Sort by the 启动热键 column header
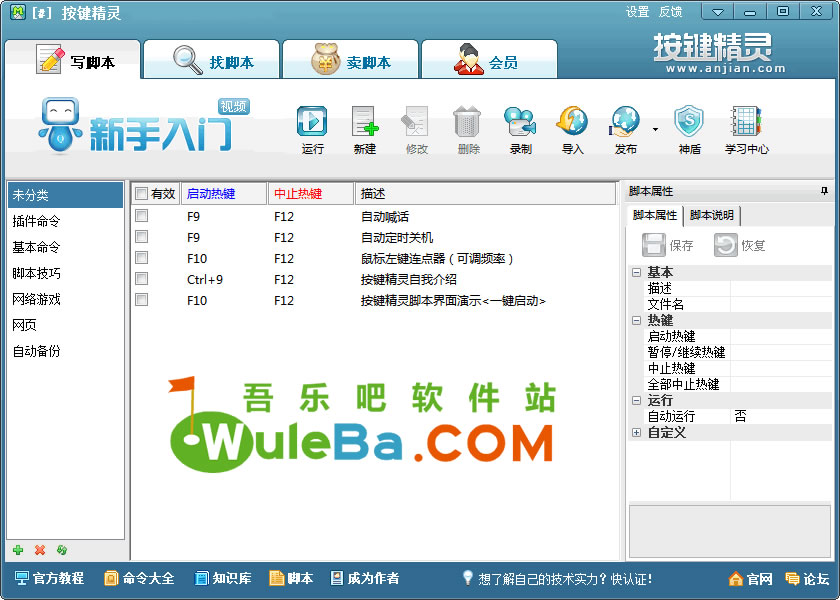Viewport: 840px width, 600px height. pyautogui.click(x=224, y=193)
